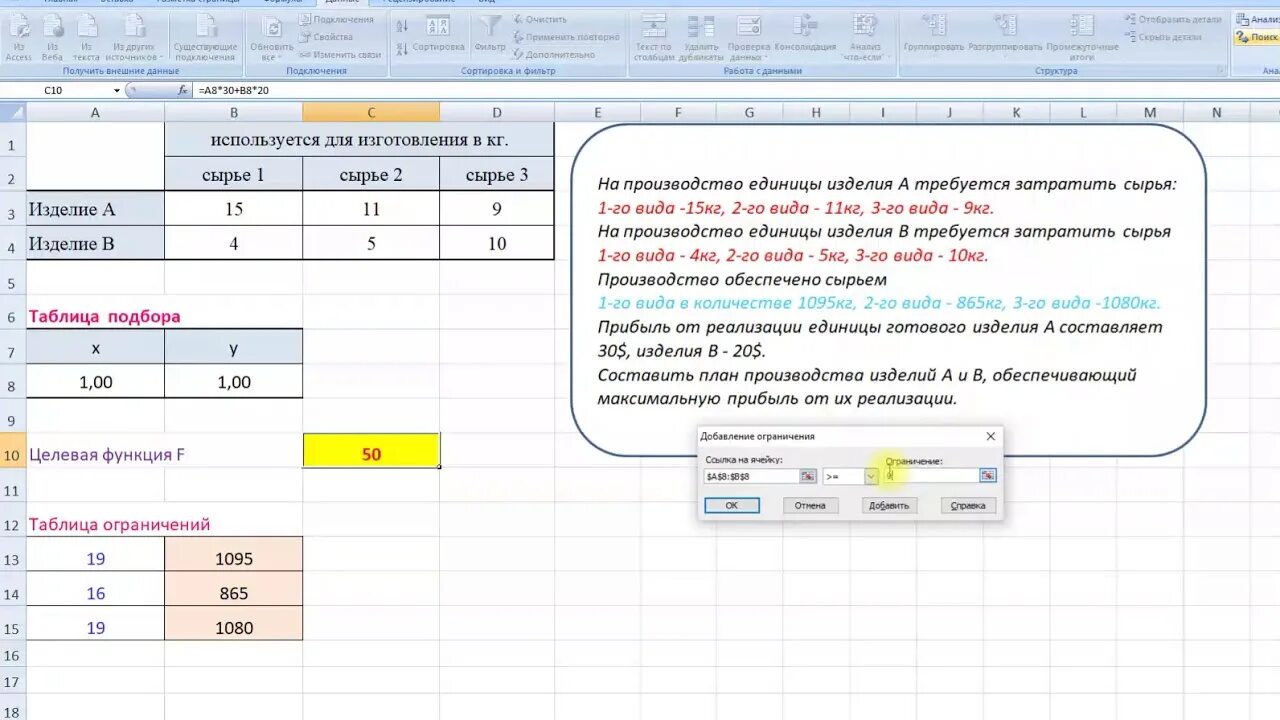
Task: Open the Группировать dropdown
Action: [x=933, y=36]
